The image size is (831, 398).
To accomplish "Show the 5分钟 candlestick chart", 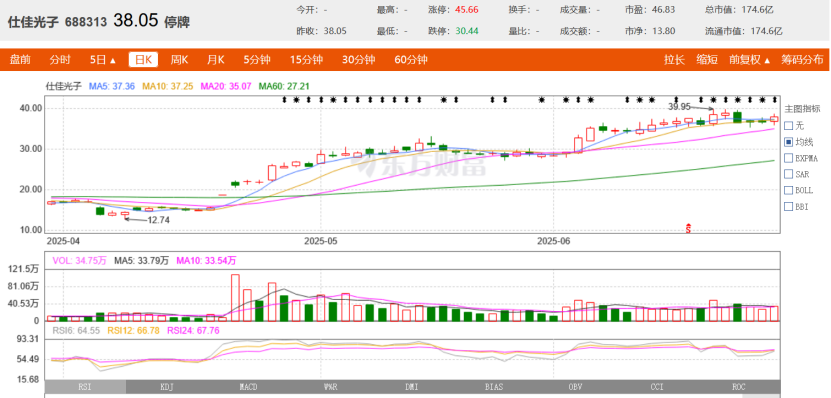I will (x=257, y=60).
